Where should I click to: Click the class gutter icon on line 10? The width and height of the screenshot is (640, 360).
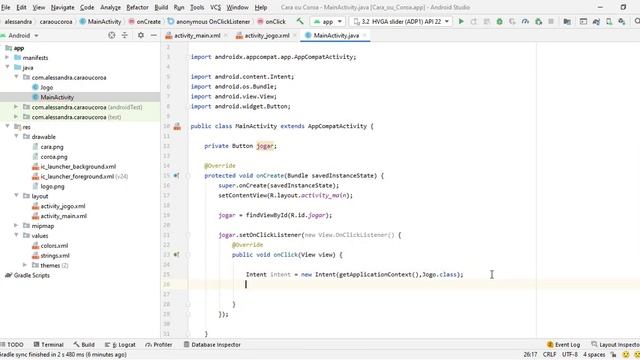pyautogui.click(x=177, y=127)
